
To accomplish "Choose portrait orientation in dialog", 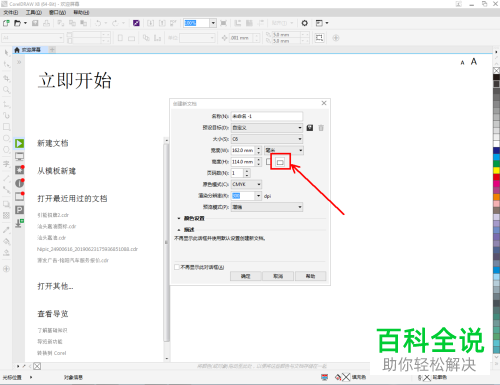I will [x=269, y=162].
